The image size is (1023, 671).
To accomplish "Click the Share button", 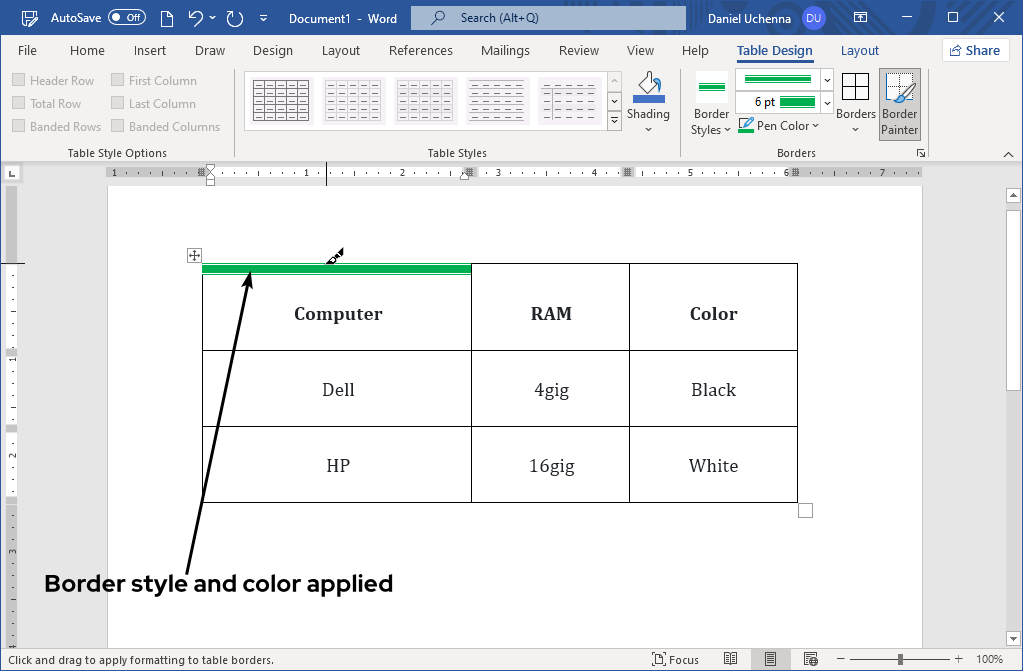I will (x=975, y=51).
